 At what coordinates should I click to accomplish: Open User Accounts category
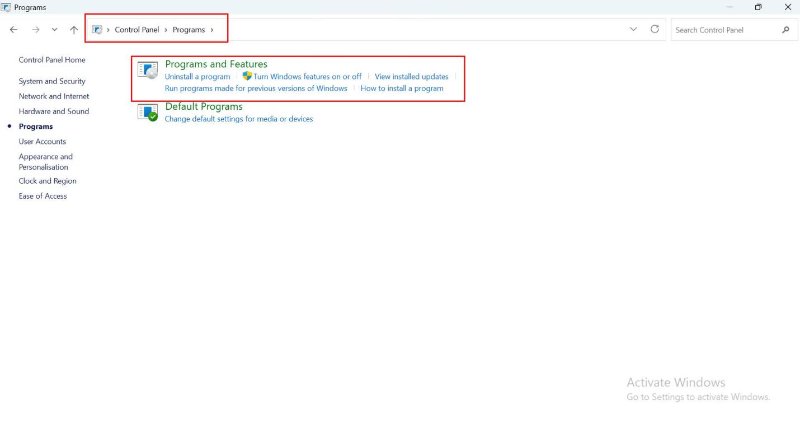point(42,141)
